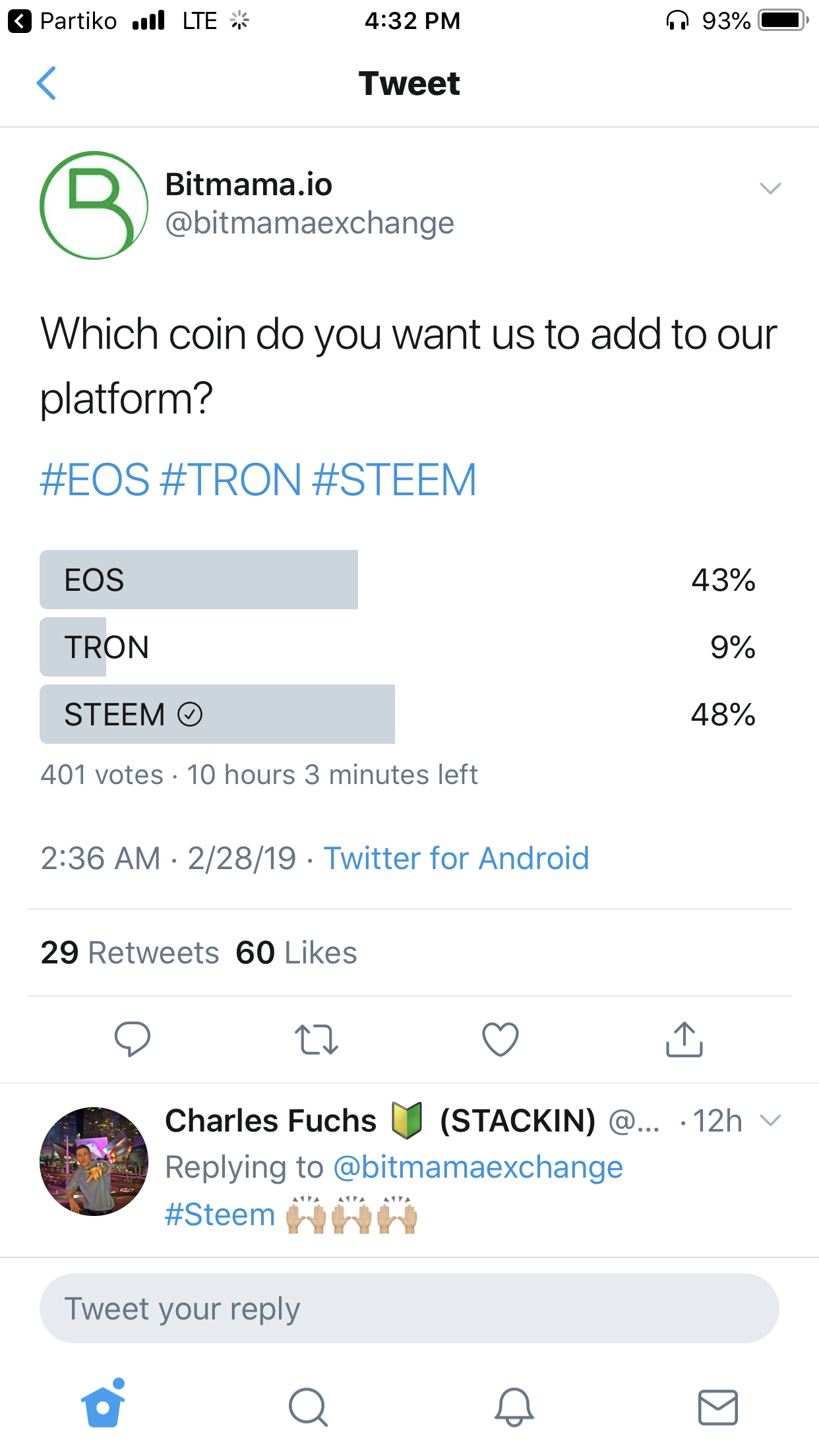Open the Notifications bell tab
This screenshot has height=1456, width=819.
coord(514,1407)
